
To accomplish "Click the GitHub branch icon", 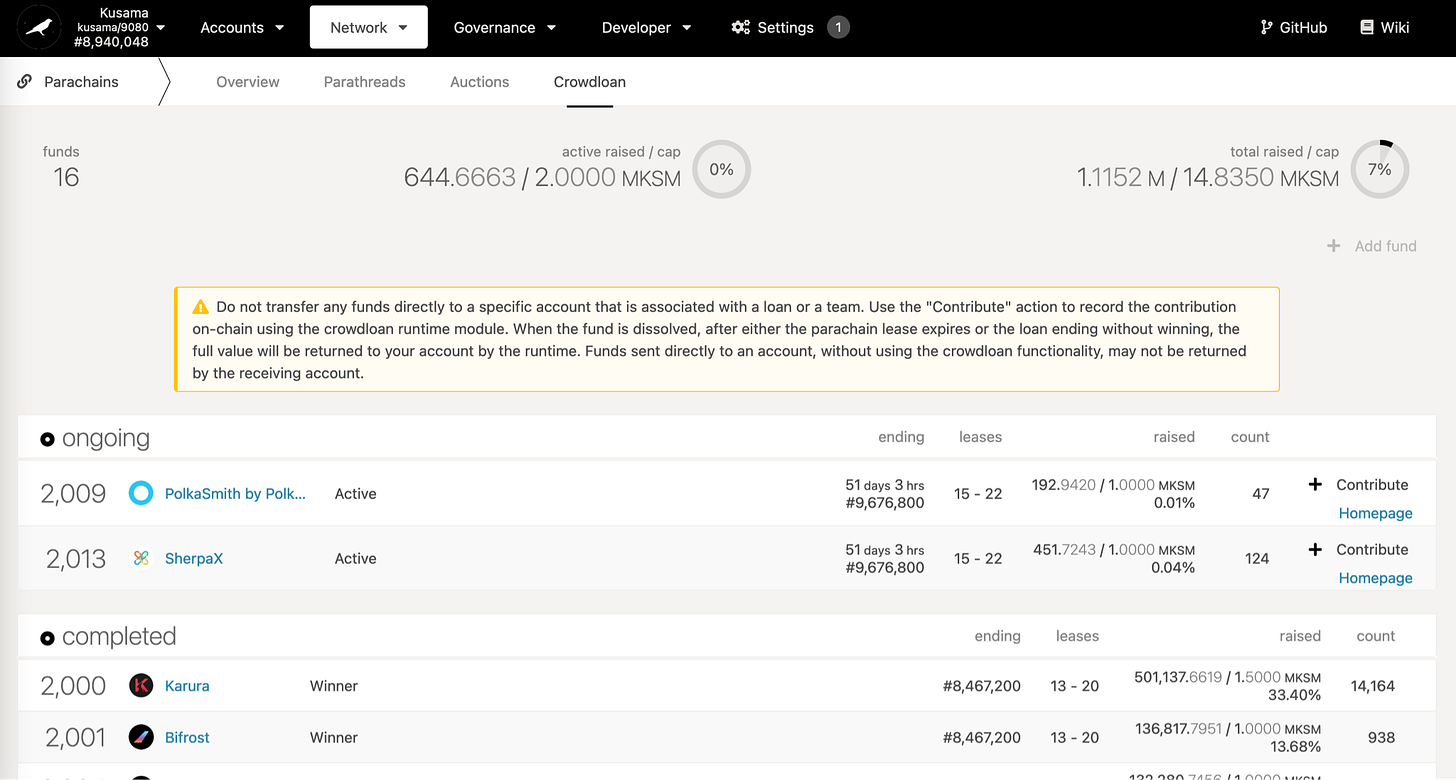I will (x=1267, y=28).
